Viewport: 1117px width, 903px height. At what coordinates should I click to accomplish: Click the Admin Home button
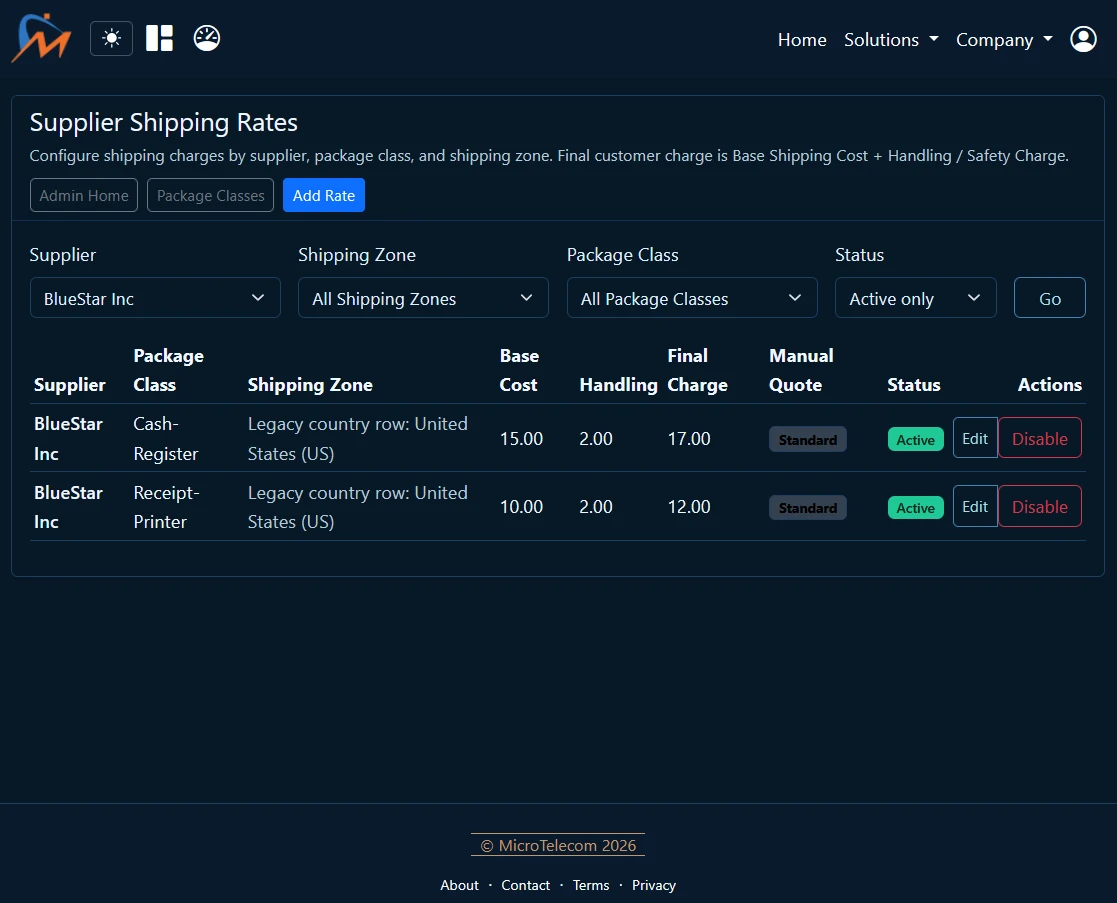coord(84,195)
